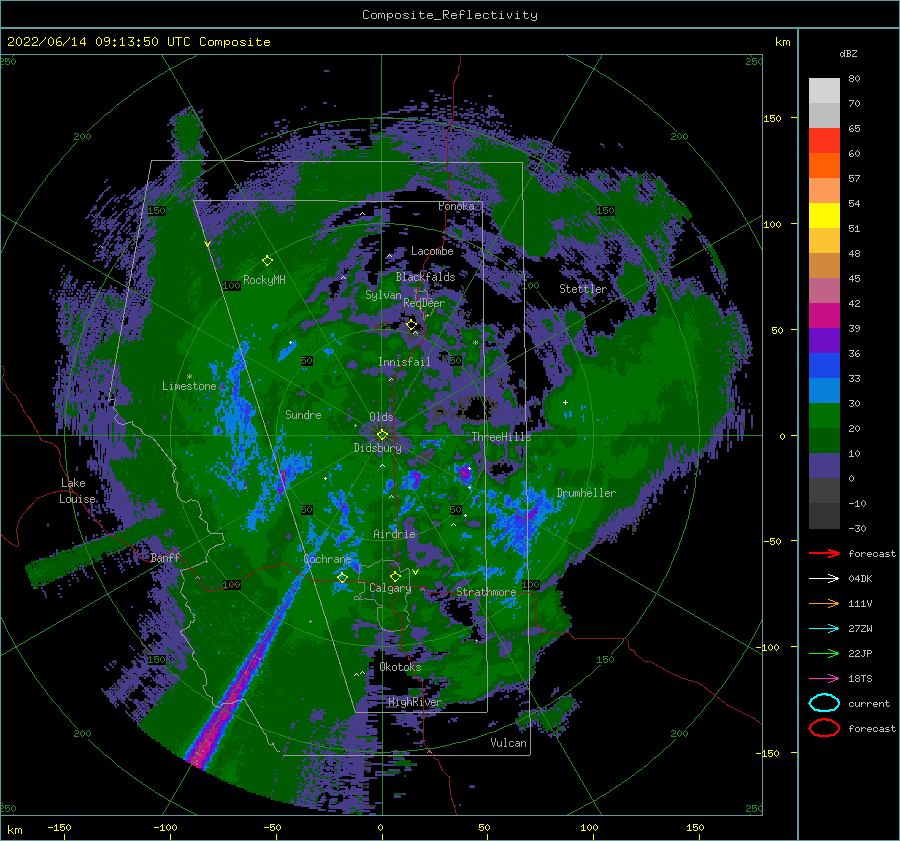
Task: Click the Banff town label
Action: point(165,557)
